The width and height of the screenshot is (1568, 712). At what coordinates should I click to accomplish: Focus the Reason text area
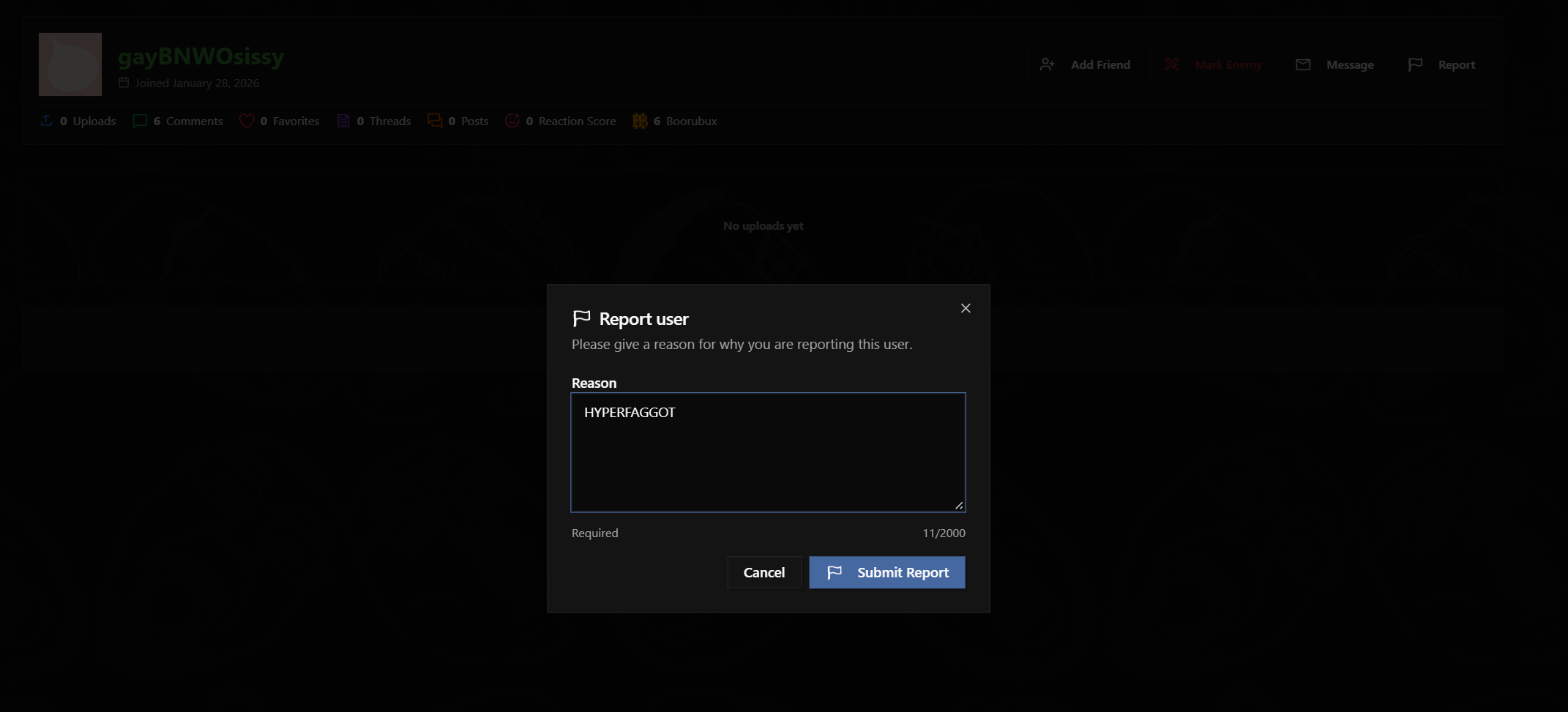tap(768, 452)
